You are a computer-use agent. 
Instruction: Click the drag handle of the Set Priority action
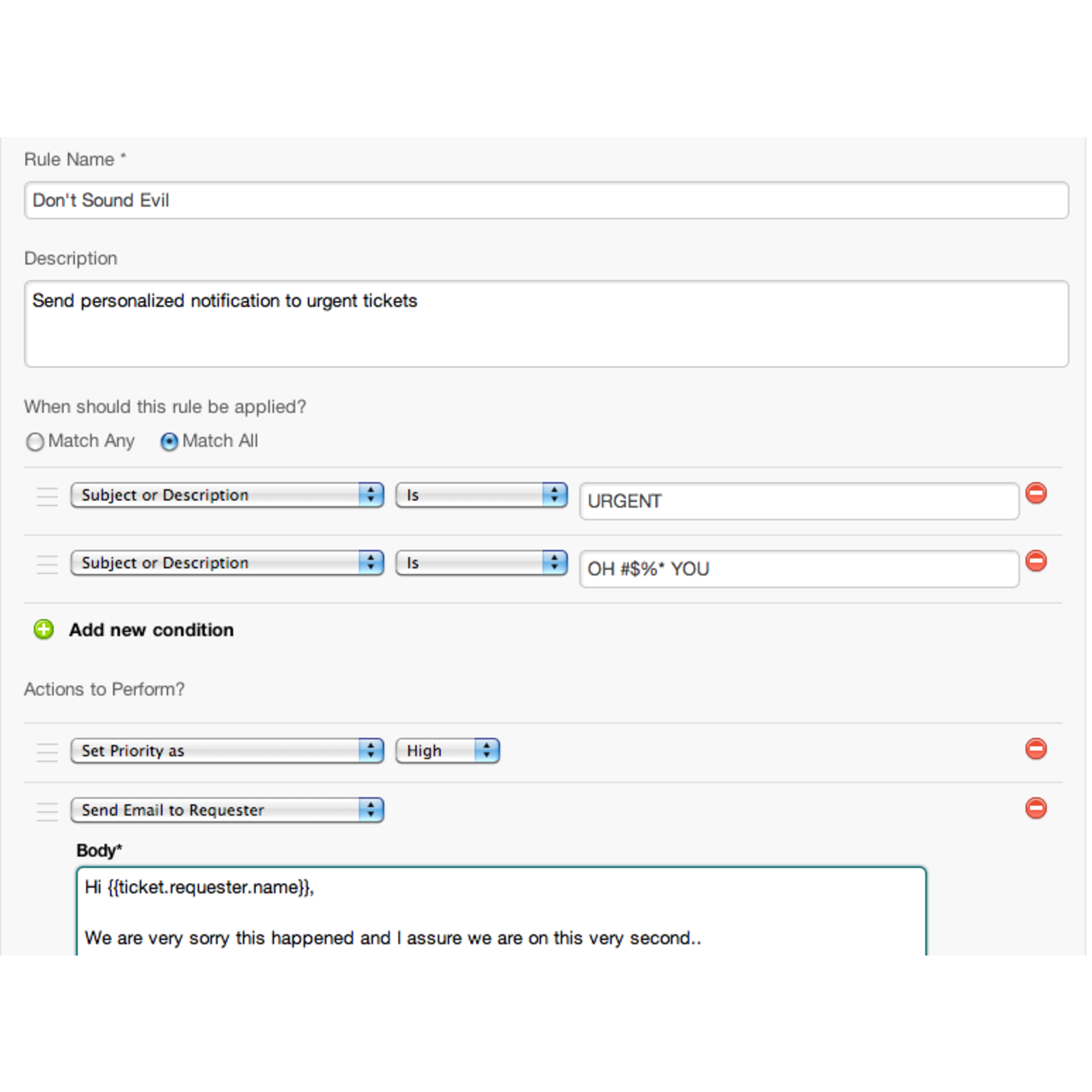coord(47,751)
